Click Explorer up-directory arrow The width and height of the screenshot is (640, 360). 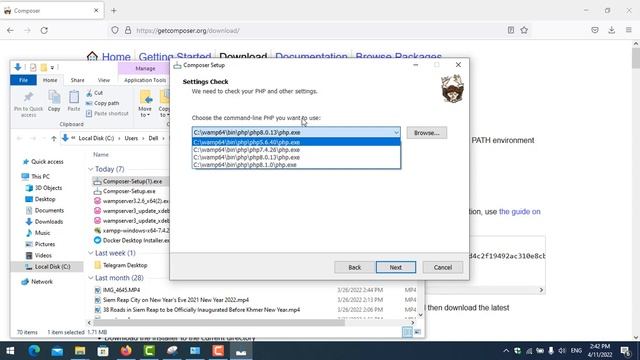[53, 138]
